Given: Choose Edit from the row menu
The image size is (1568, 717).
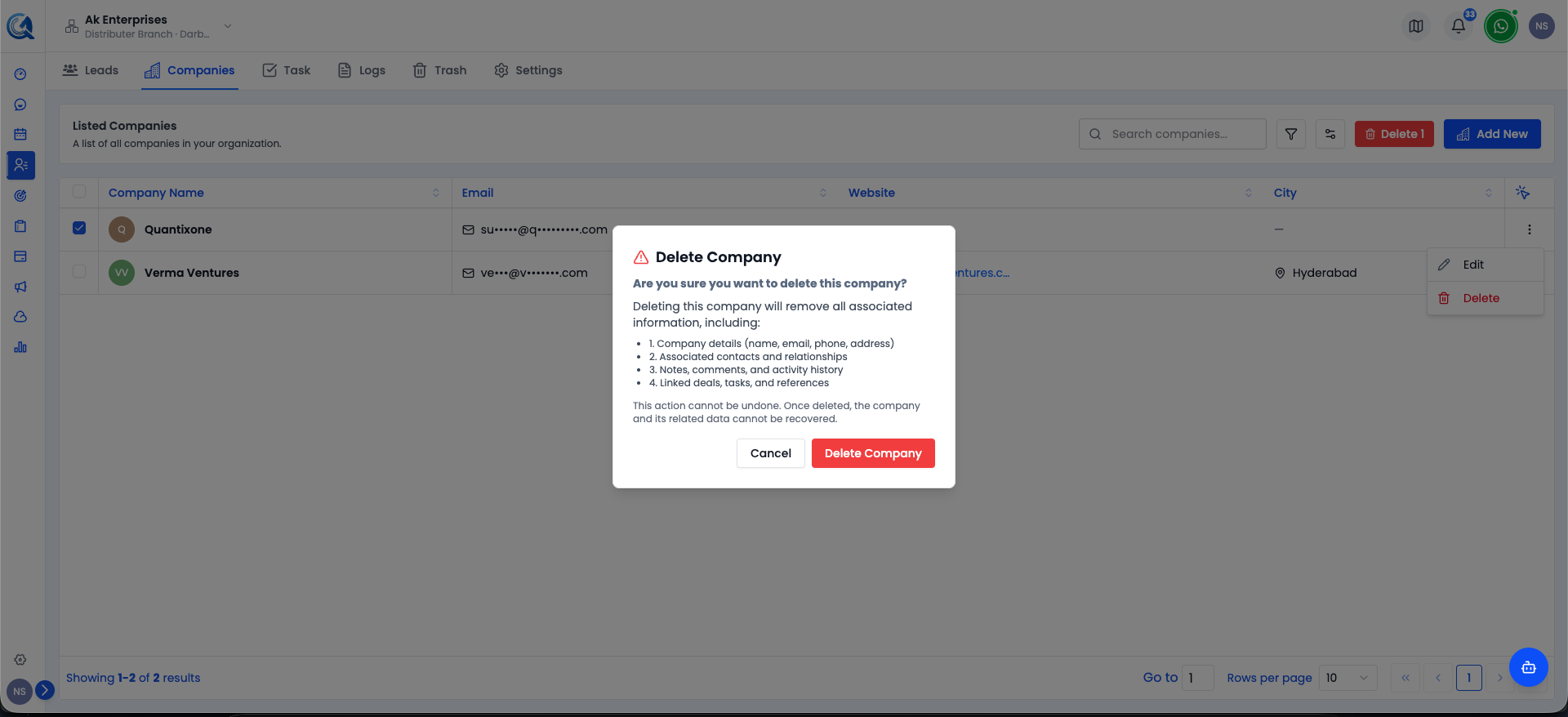Looking at the screenshot, I should click(x=1486, y=265).
